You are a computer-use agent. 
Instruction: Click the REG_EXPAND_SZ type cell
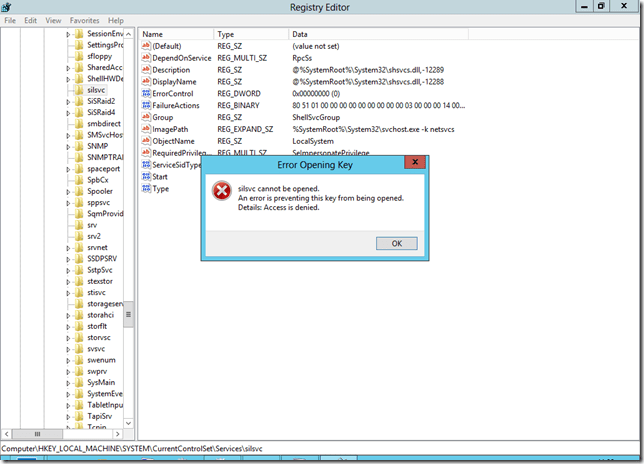click(x=245, y=129)
